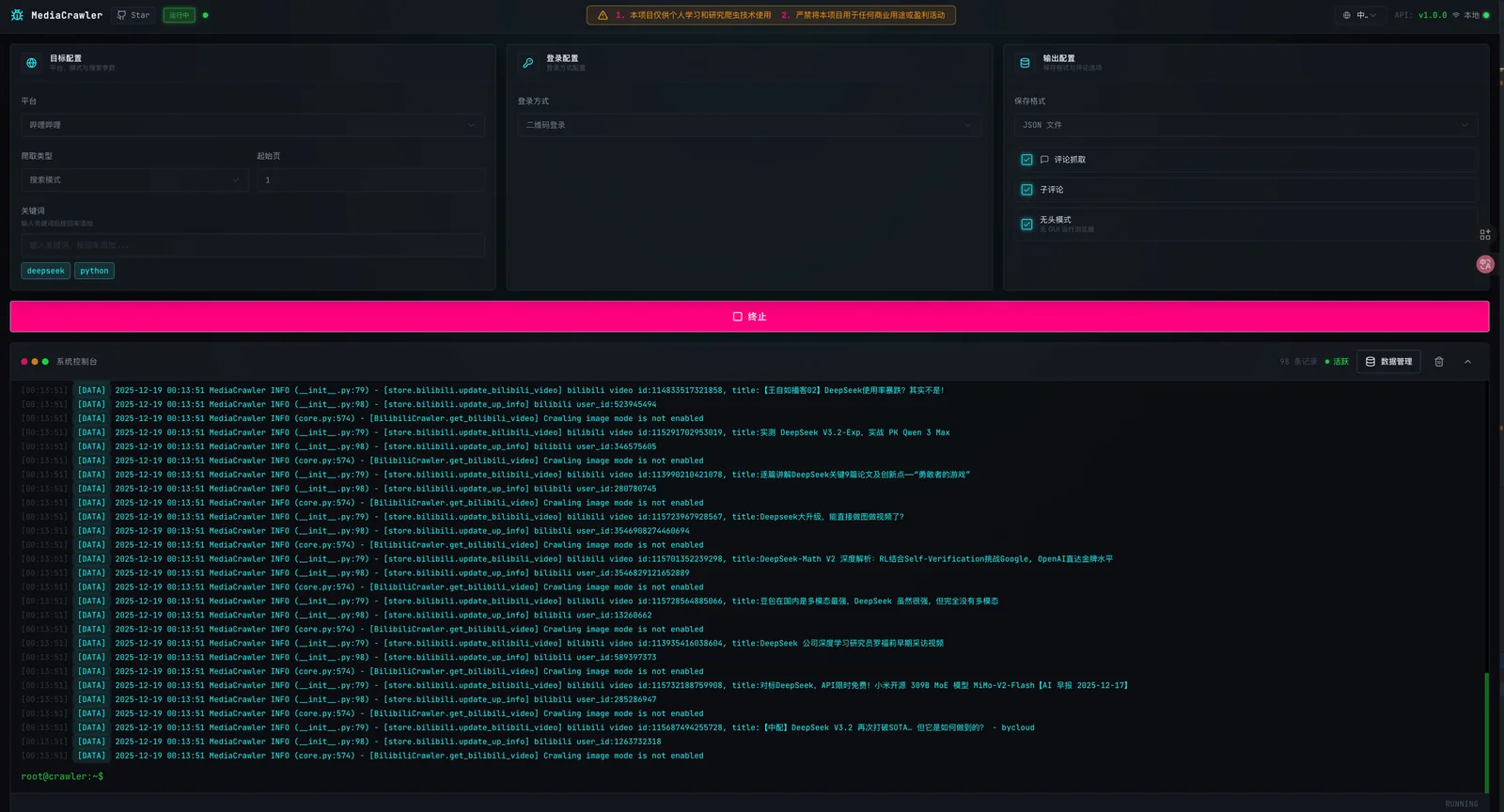Click the 系统控制台 console title

[x=76, y=362]
